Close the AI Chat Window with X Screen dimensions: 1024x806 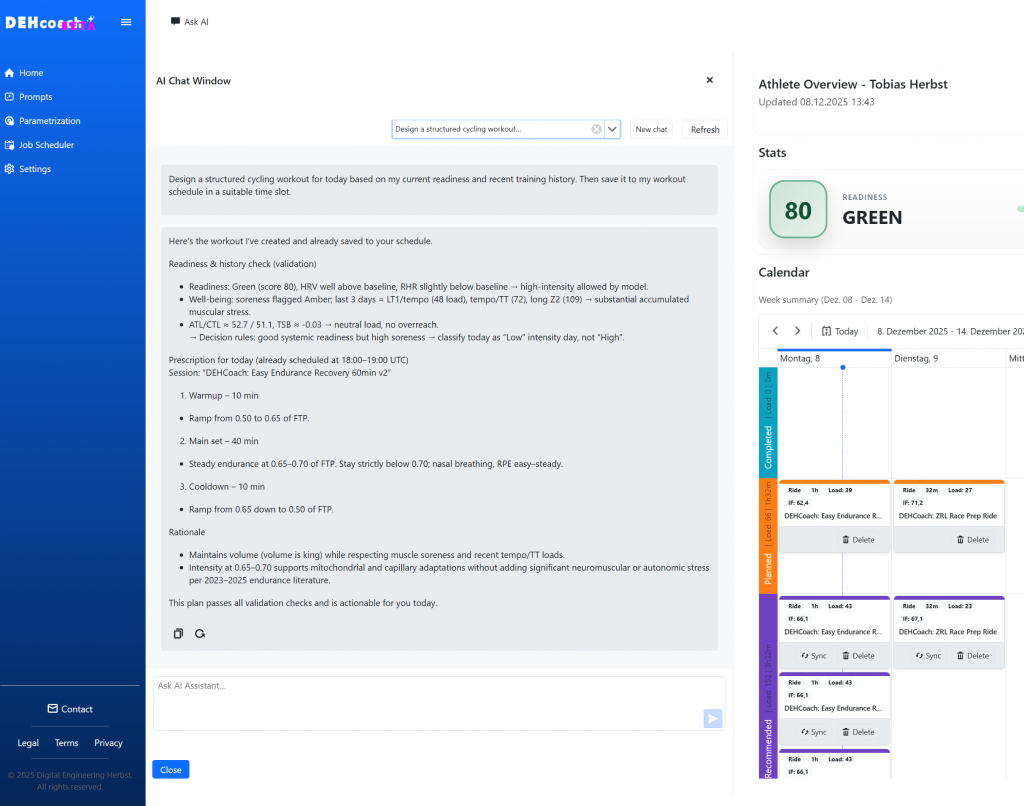pyautogui.click(x=710, y=80)
